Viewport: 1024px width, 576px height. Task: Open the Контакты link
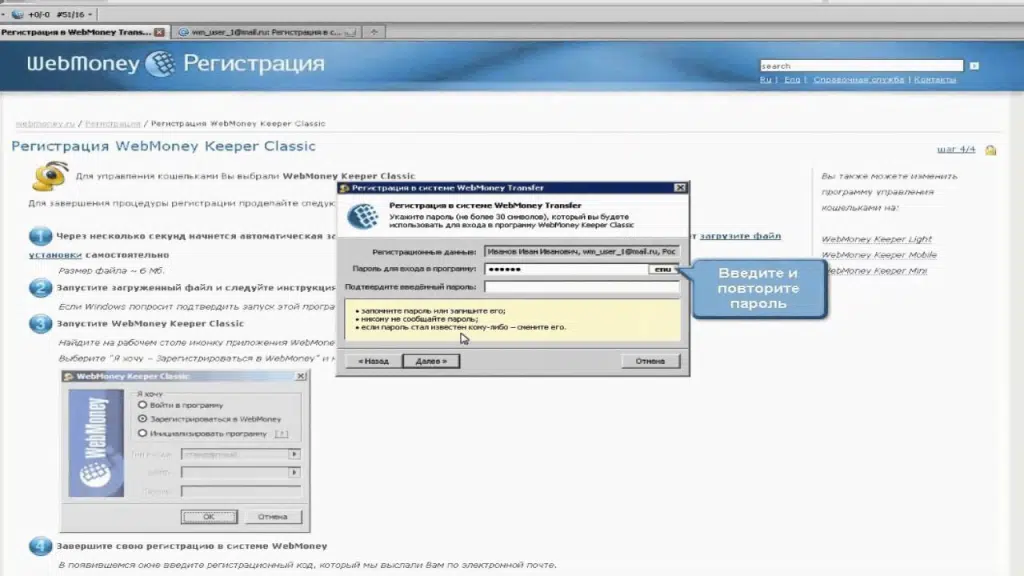click(x=935, y=80)
